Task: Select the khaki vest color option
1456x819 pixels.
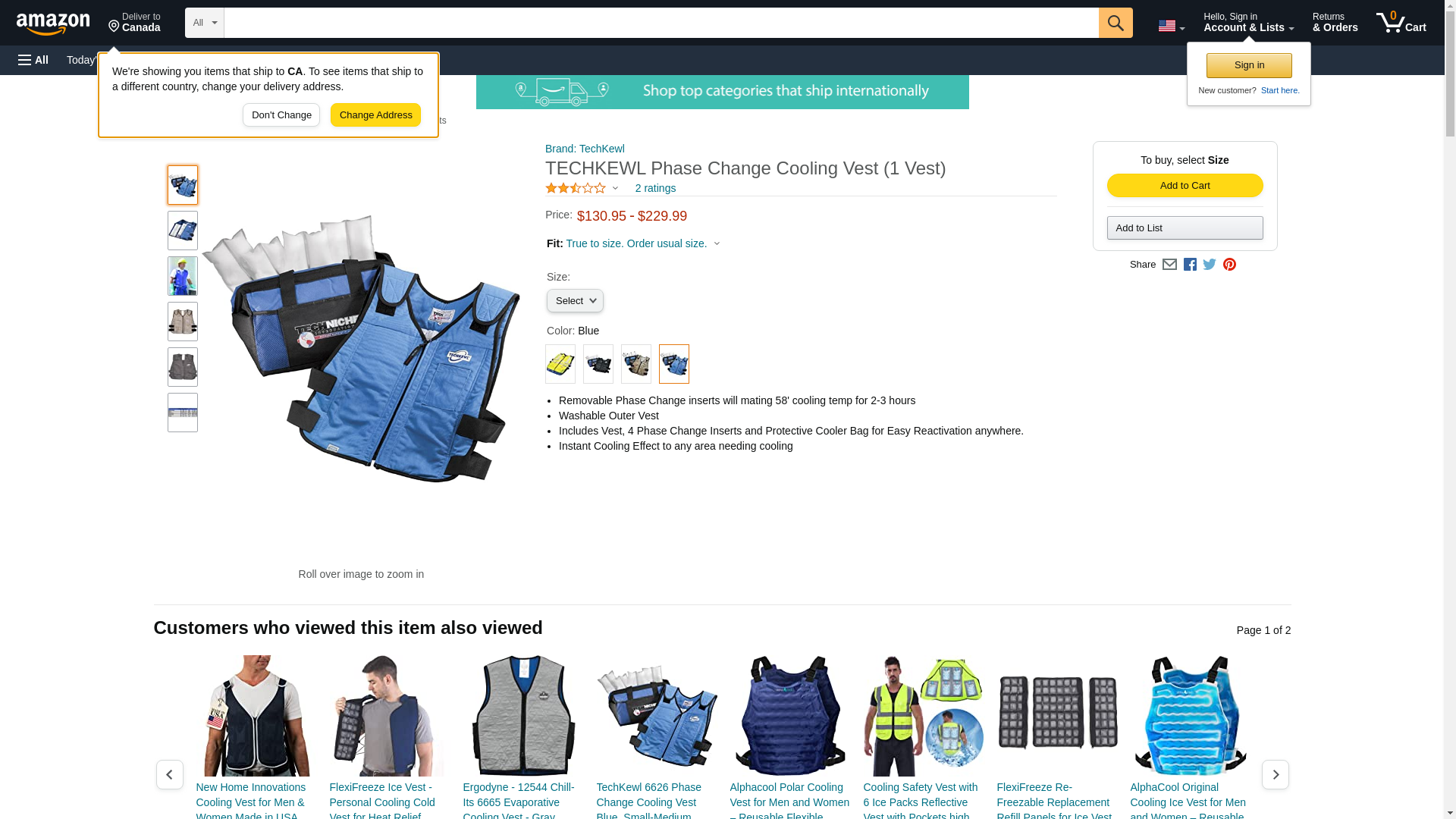Action: (x=636, y=364)
